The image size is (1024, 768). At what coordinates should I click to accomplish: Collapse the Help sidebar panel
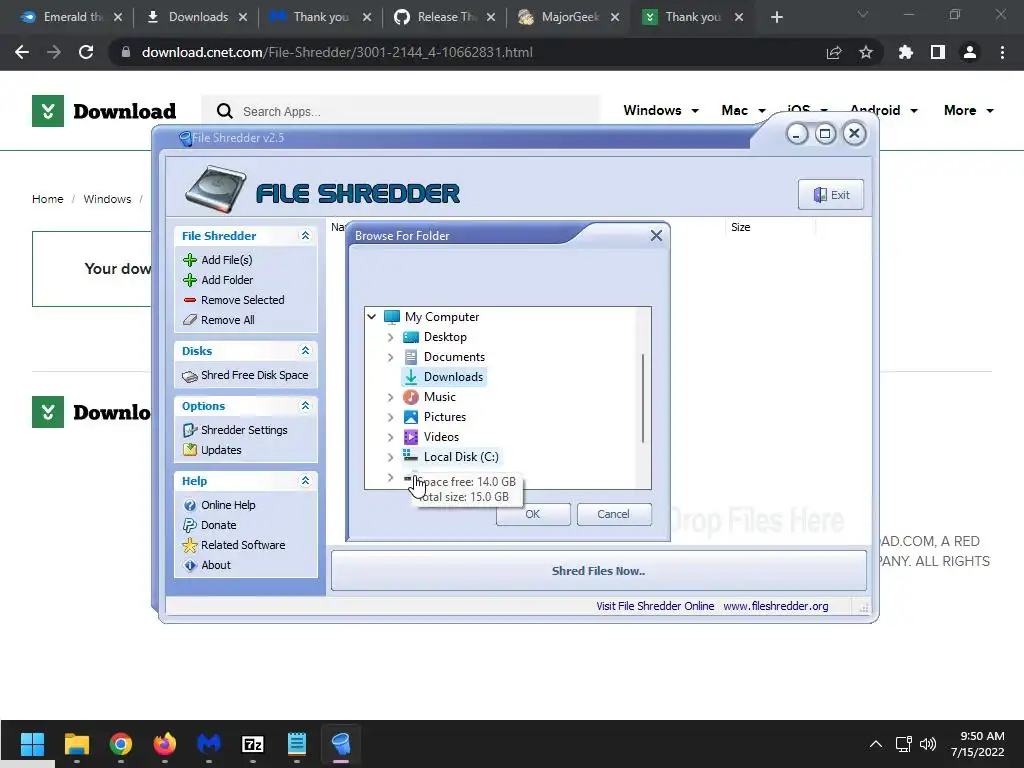(305, 481)
